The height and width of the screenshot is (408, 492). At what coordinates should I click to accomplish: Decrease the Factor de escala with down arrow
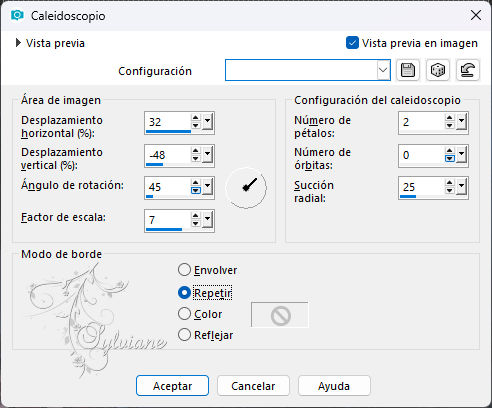[196, 224]
